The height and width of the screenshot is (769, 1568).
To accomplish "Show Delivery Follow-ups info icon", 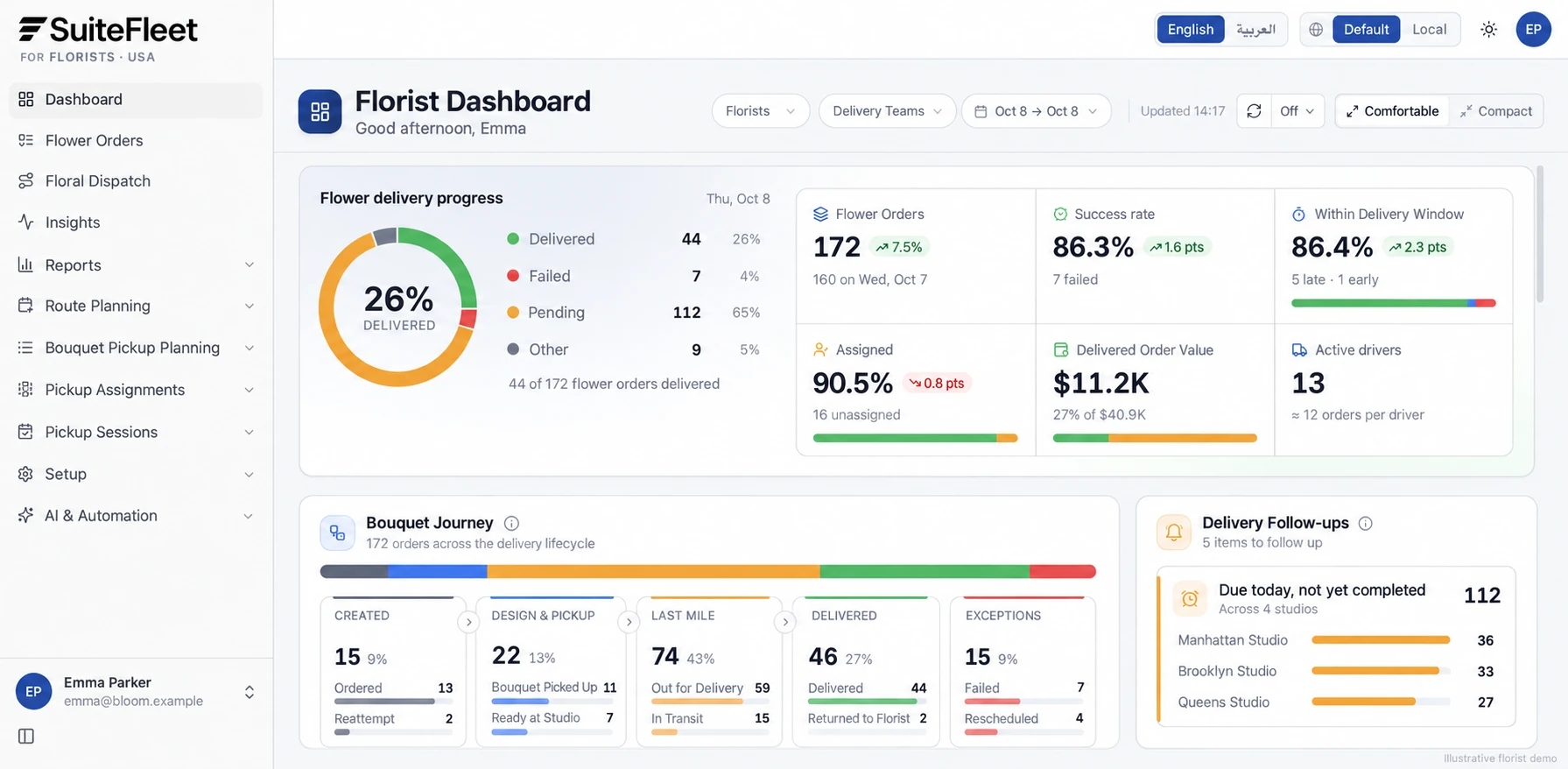I will (1365, 523).
